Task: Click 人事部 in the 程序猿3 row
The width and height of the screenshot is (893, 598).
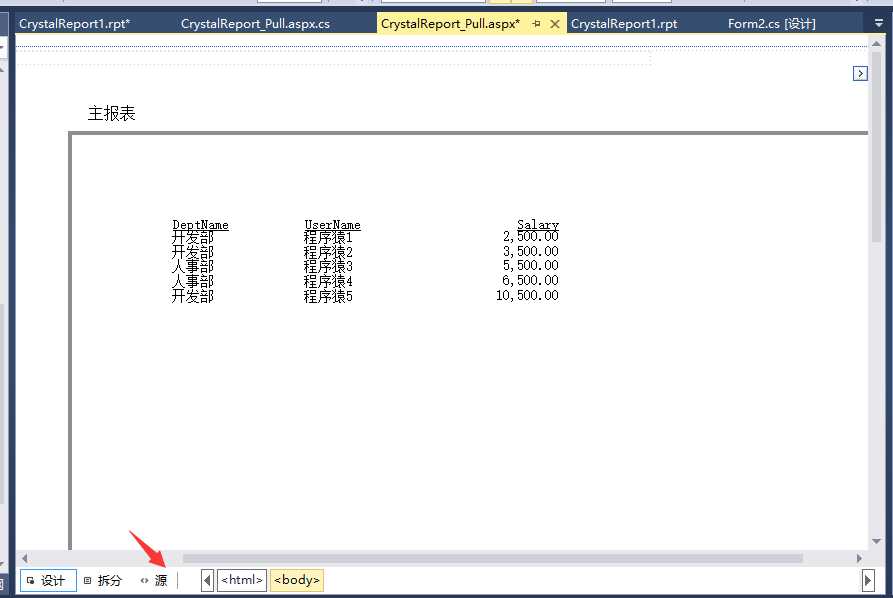Action: [x=192, y=266]
